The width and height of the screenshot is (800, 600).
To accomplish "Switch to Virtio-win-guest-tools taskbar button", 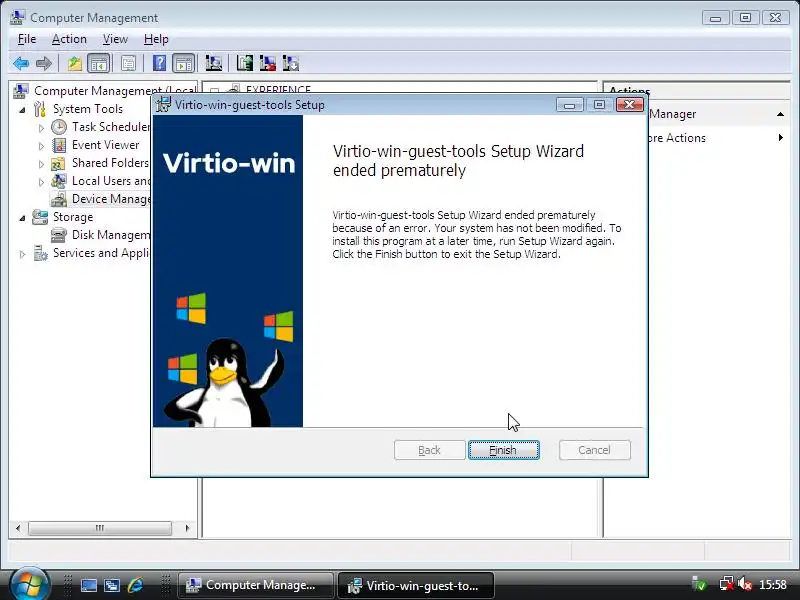I will click(416, 585).
